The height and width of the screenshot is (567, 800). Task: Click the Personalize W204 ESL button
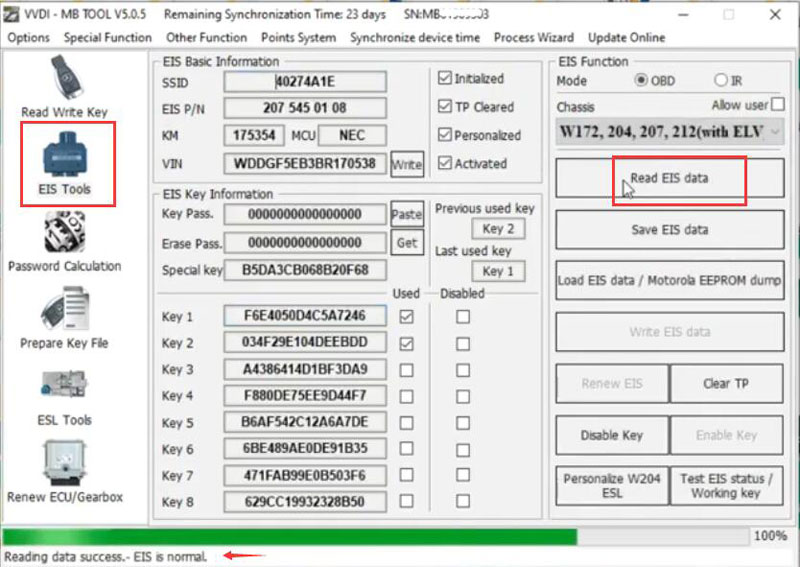coord(612,486)
